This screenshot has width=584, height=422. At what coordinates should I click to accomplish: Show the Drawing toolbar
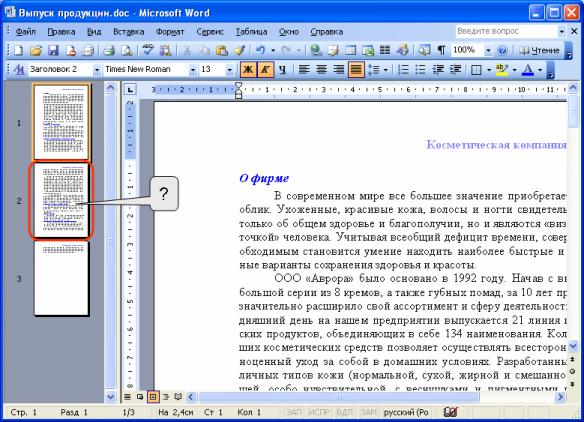click(x=402, y=50)
